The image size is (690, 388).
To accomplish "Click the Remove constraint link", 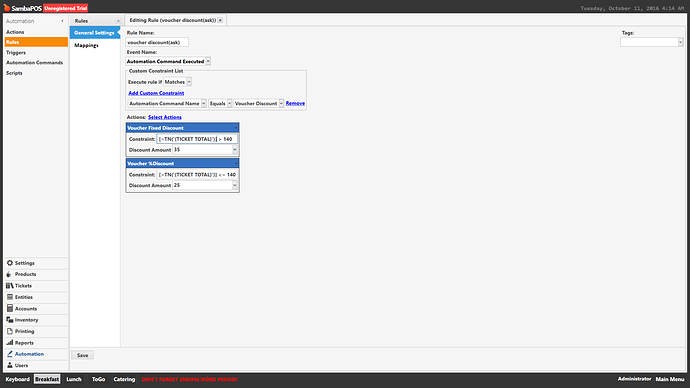I will (x=295, y=103).
